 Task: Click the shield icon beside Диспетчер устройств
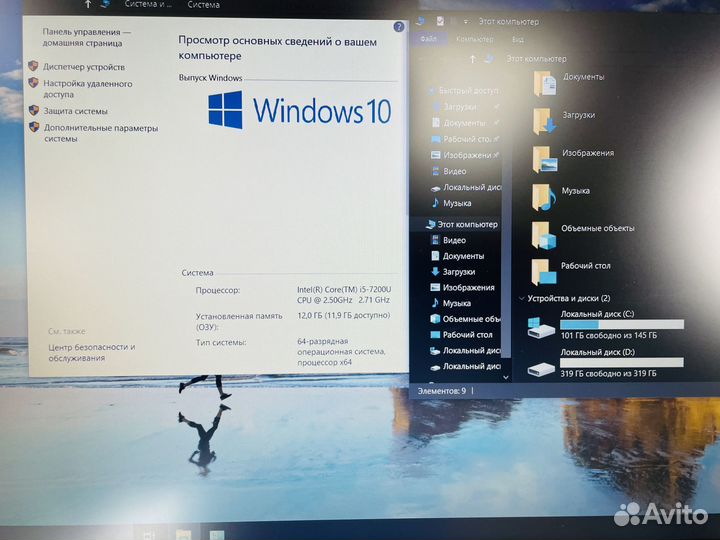point(33,66)
